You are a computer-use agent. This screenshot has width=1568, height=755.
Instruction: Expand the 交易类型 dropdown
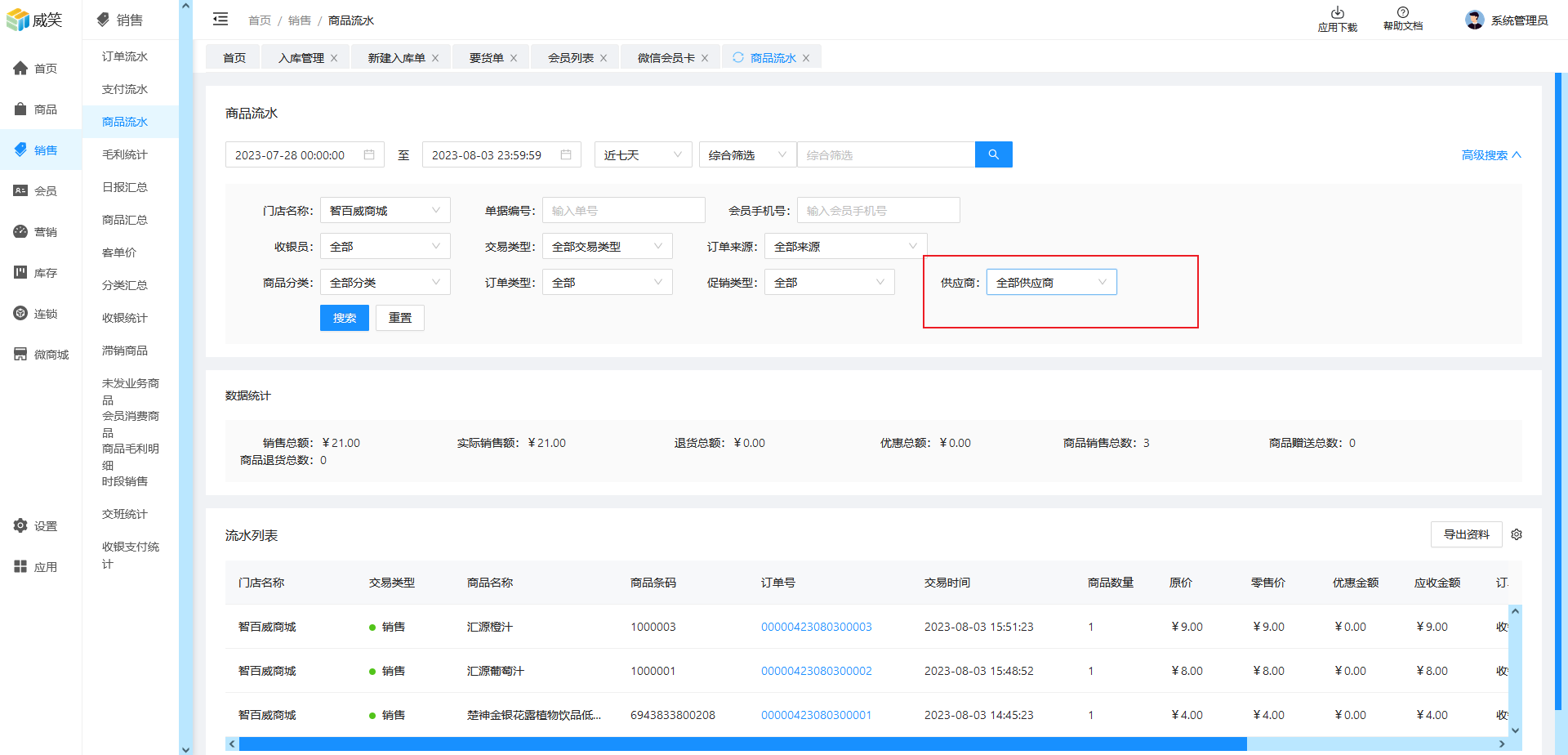[607, 247]
